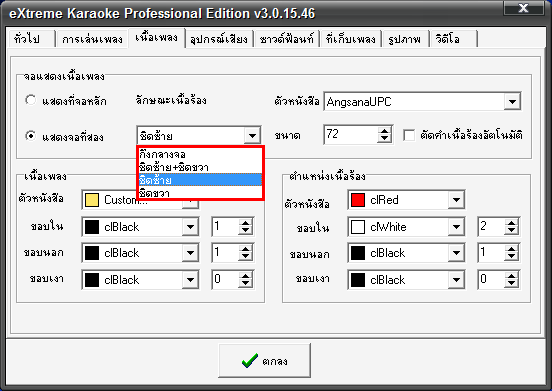Increase เนื้อเพลง ขอบเงา shadow value 0
This screenshot has height=391, width=552.
245,276
